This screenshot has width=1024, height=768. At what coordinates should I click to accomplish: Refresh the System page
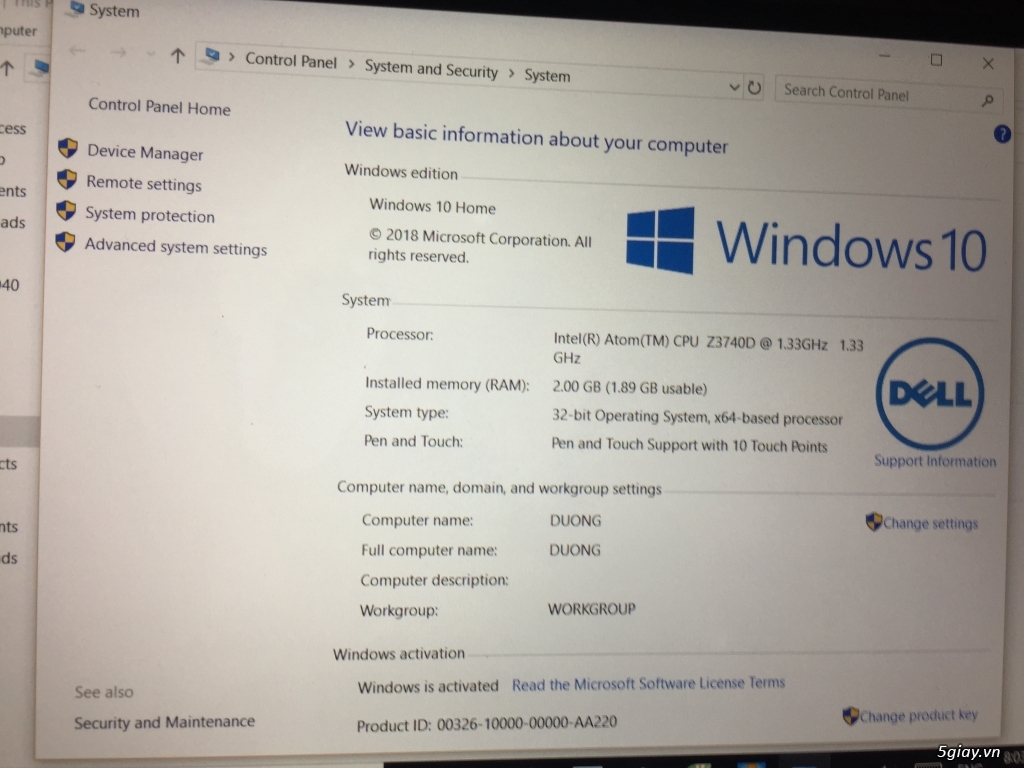pyautogui.click(x=754, y=87)
